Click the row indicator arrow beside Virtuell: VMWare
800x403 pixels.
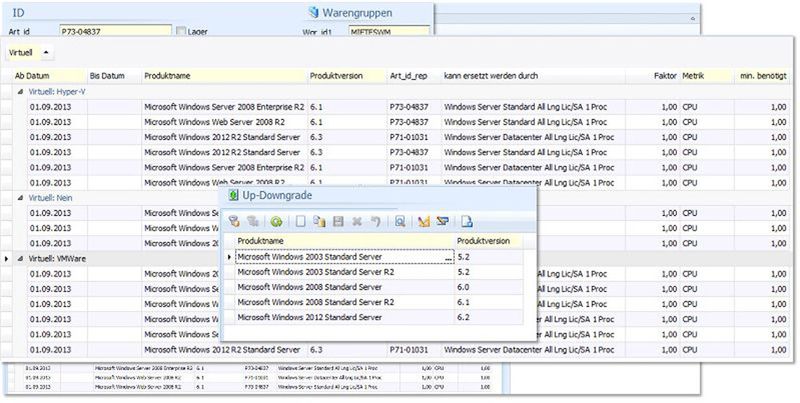[6, 259]
